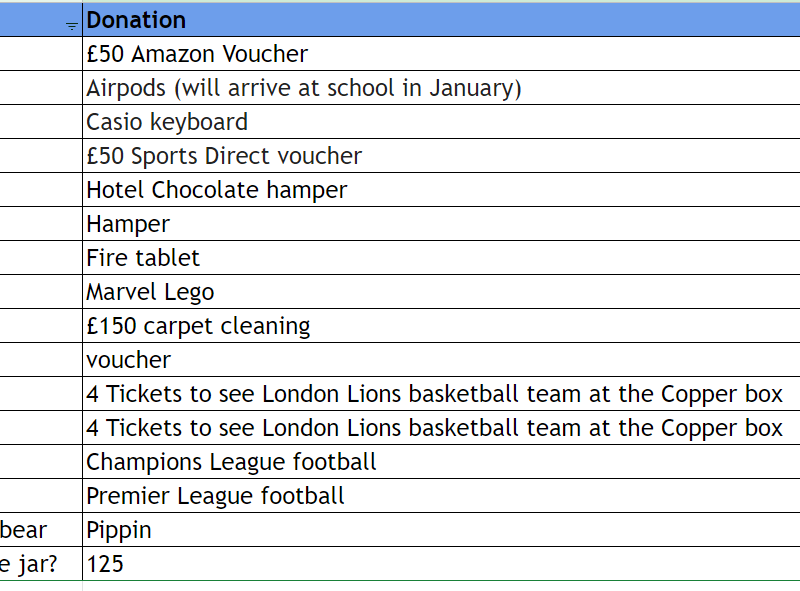
Task: Select the Airpods donation cell
Action: [440, 88]
